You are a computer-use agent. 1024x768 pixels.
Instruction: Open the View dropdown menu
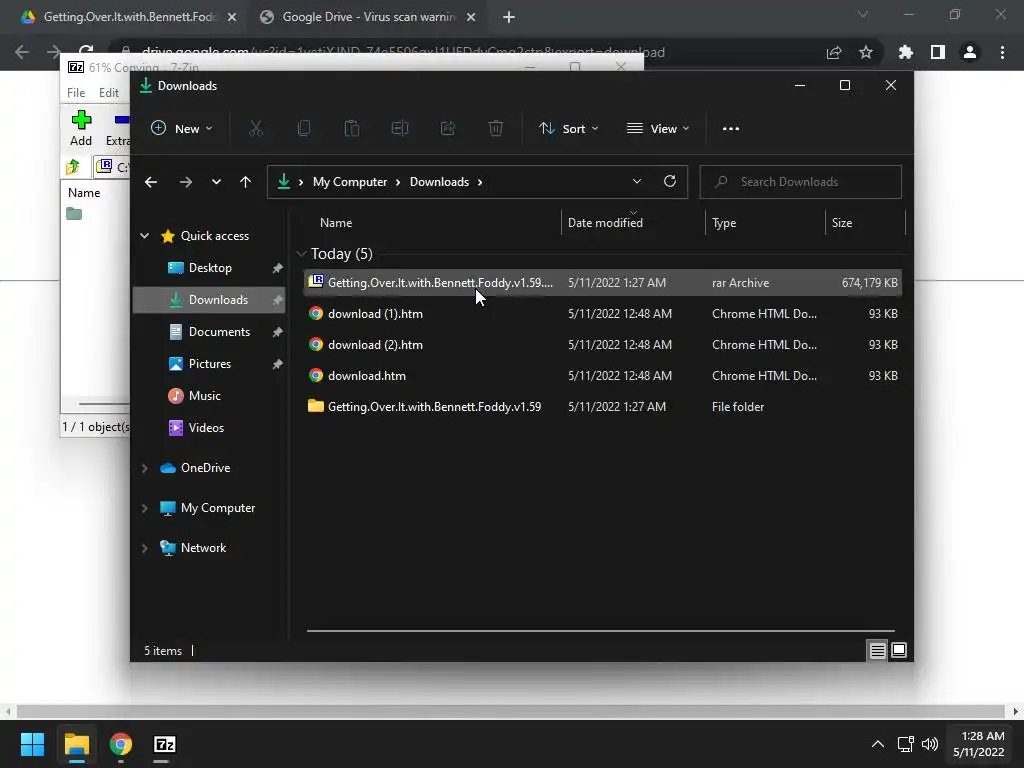[658, 129]
